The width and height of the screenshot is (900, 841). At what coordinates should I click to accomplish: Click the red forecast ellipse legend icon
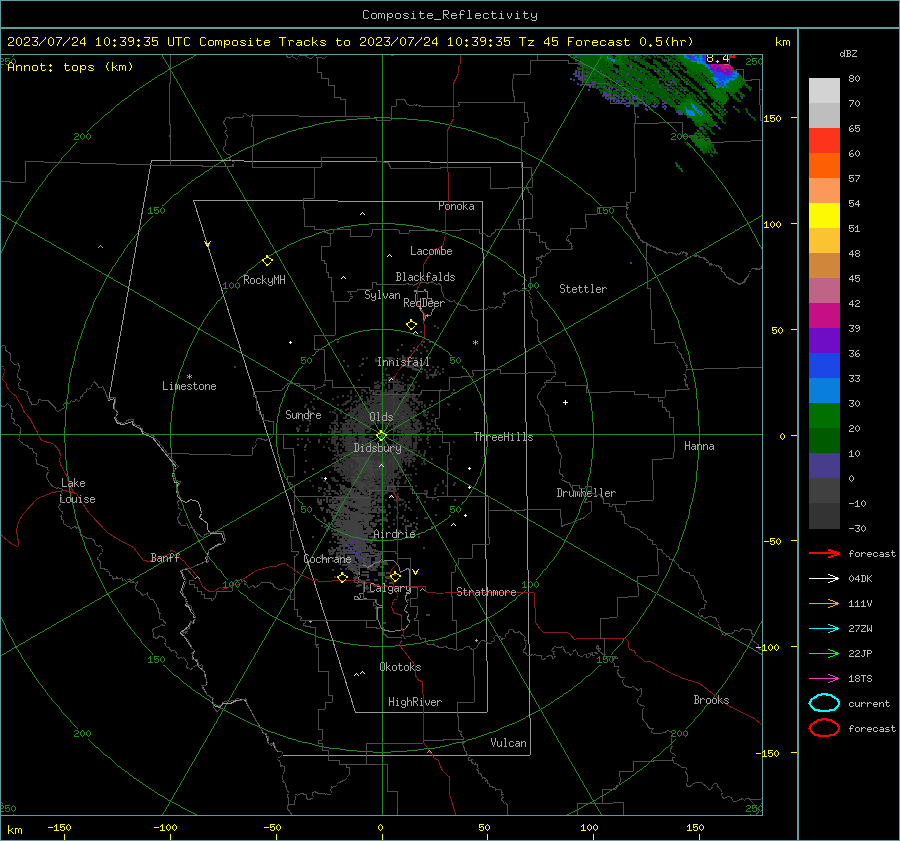(824, 728)
